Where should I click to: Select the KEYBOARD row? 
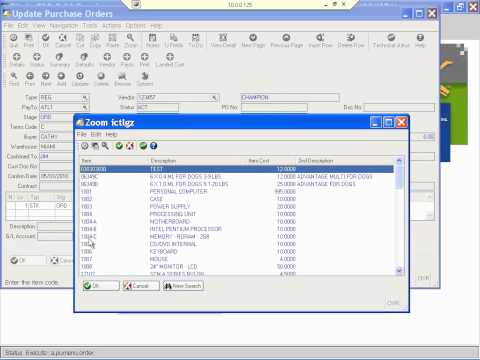(237, 252)
